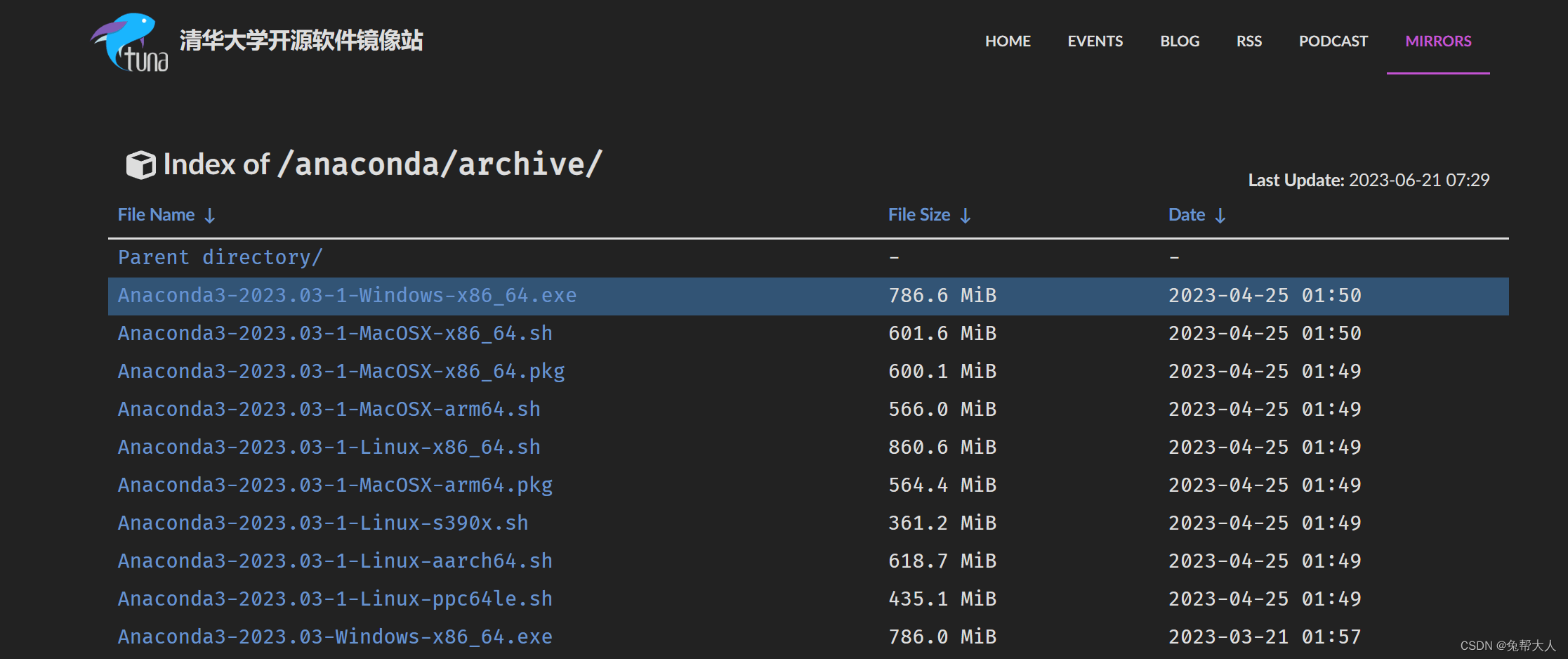Image resolution: width=1568 pixels, height=659 pixels.
Task: Click the 600.1 MiB file size
Action: click(942, 372)
